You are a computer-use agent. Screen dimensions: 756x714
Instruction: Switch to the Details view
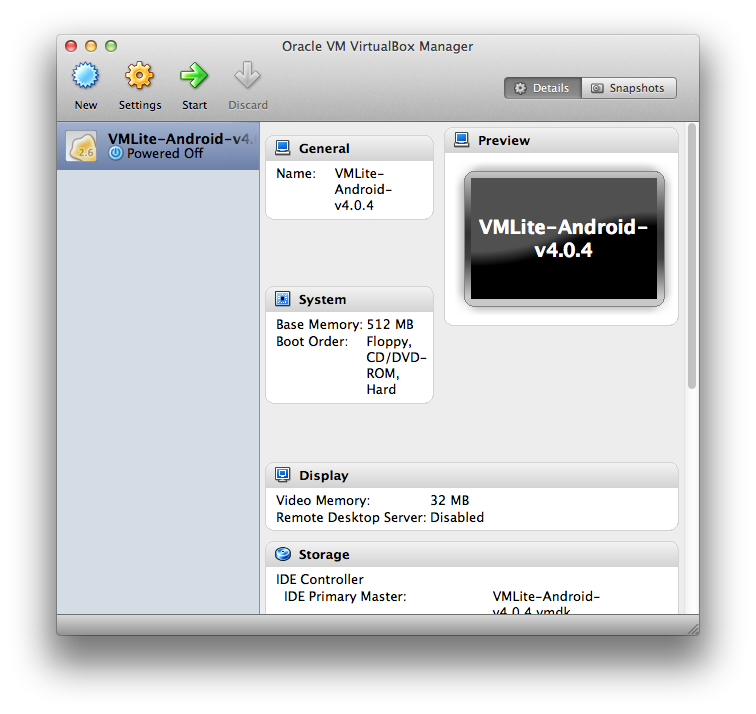542,88
